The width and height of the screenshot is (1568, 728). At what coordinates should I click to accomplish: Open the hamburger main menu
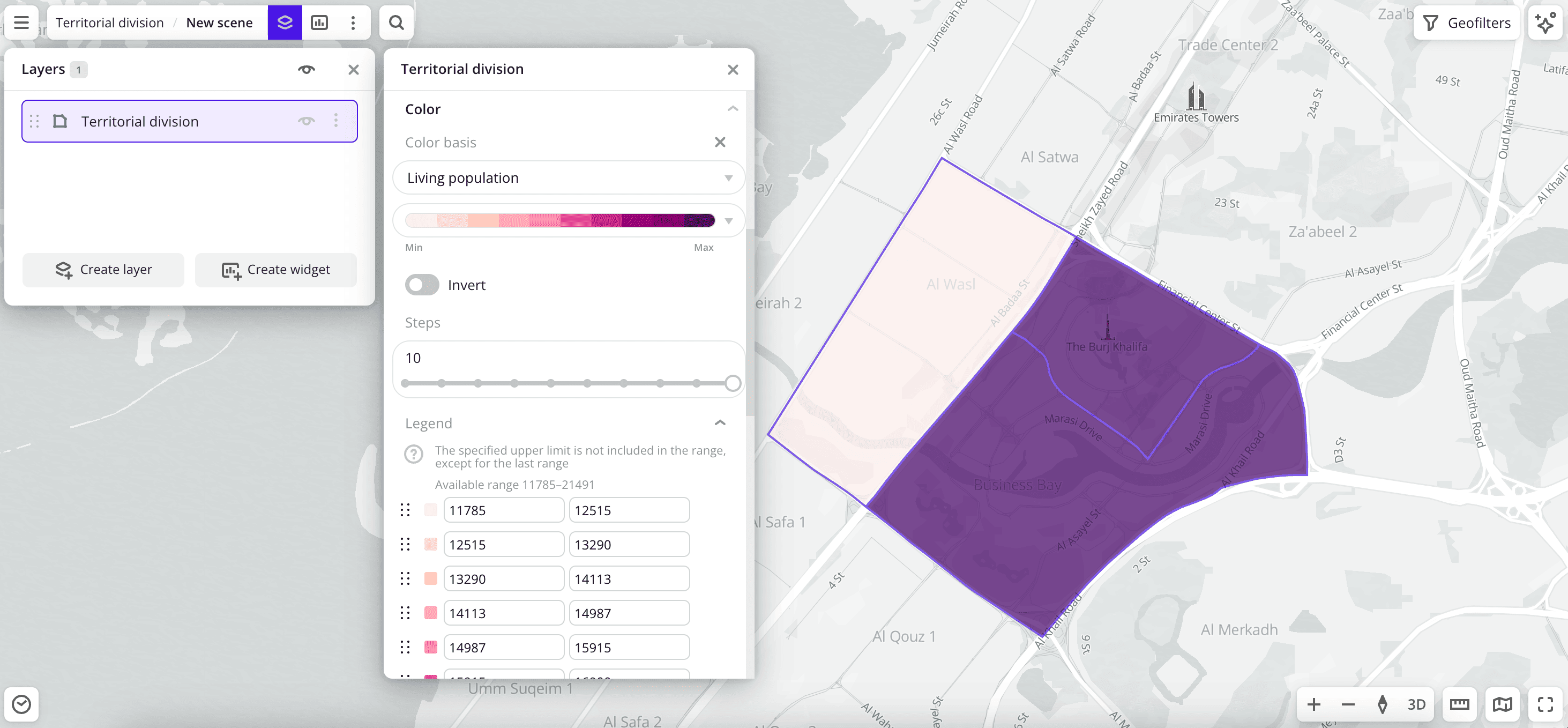[x=21, y=23]
